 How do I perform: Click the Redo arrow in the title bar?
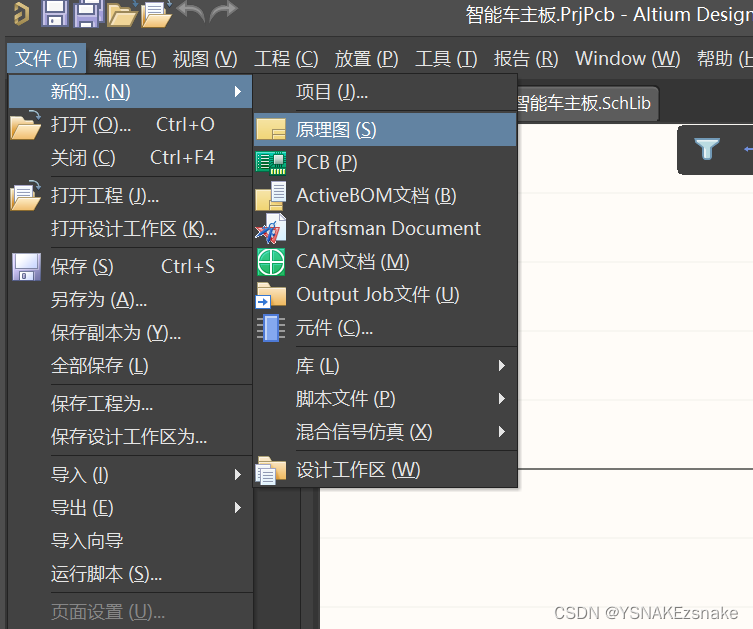click(x=224, y=11)
